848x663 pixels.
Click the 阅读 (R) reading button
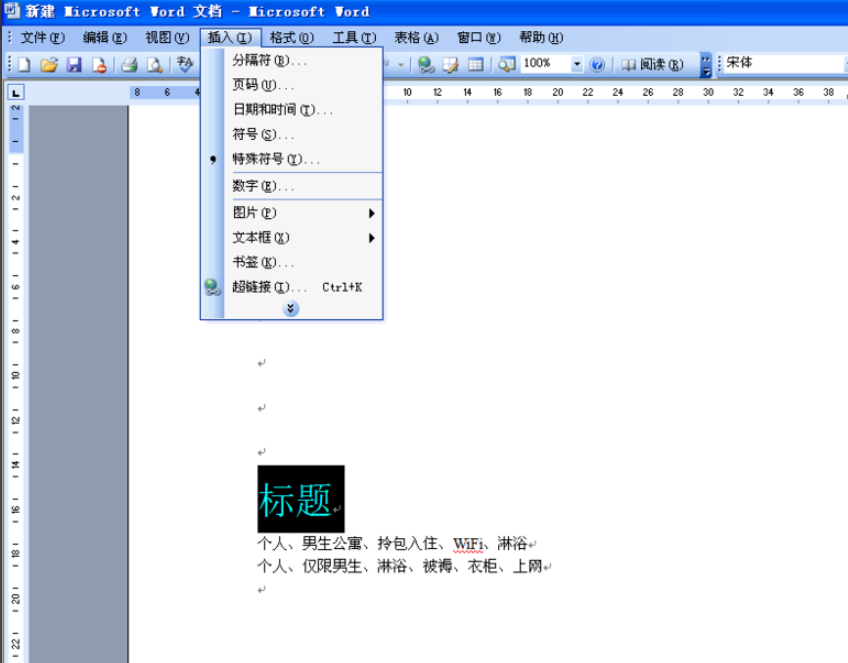[653, 65]
